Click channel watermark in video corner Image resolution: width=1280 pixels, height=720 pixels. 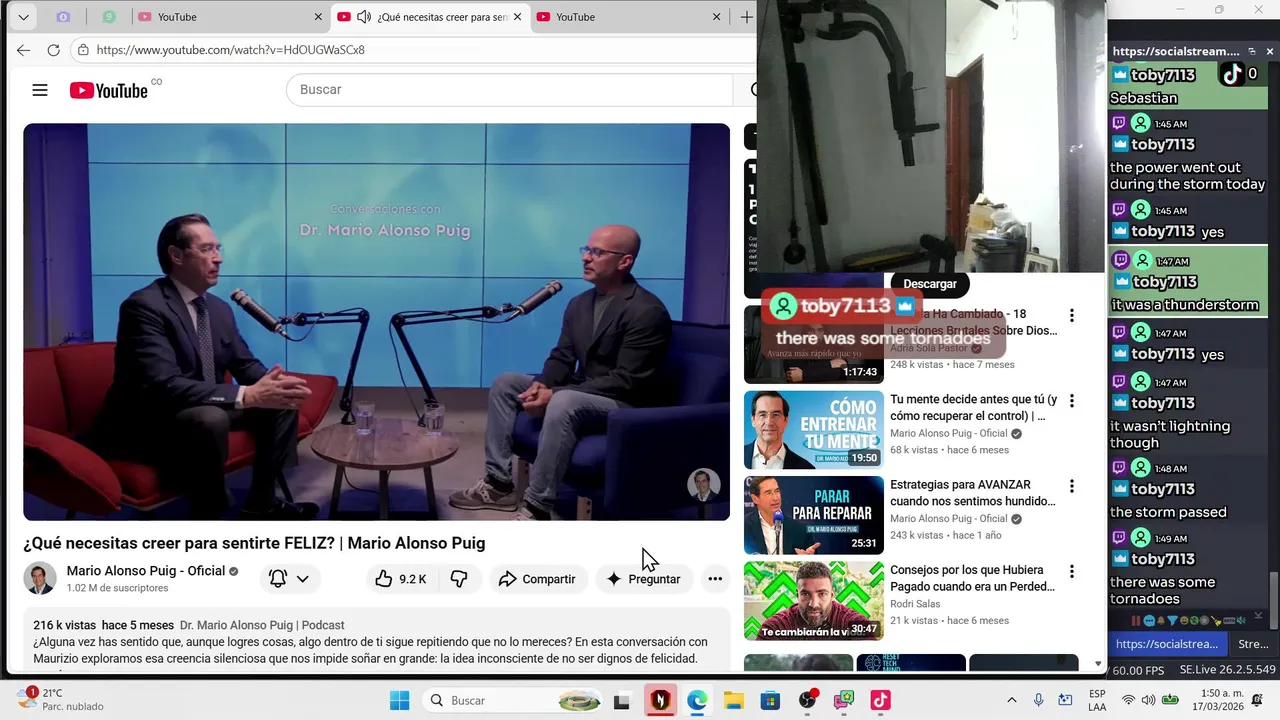tap(704, 485)
